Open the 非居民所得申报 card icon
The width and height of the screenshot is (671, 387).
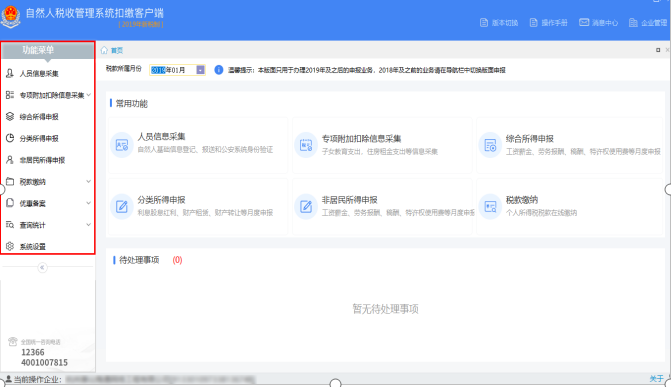point(306,206)
